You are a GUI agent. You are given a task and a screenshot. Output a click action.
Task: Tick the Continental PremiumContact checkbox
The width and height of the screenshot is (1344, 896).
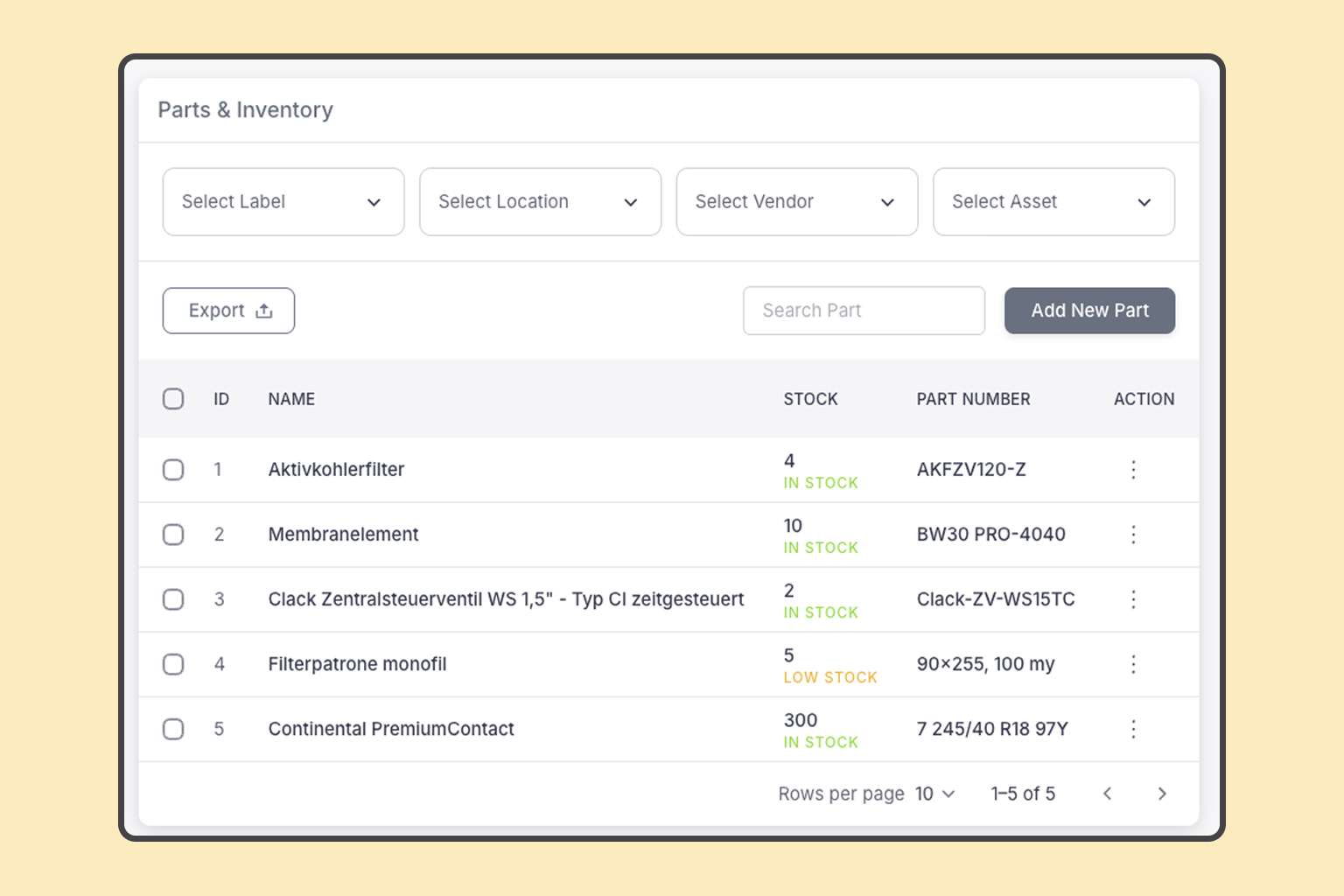point(173,729)
